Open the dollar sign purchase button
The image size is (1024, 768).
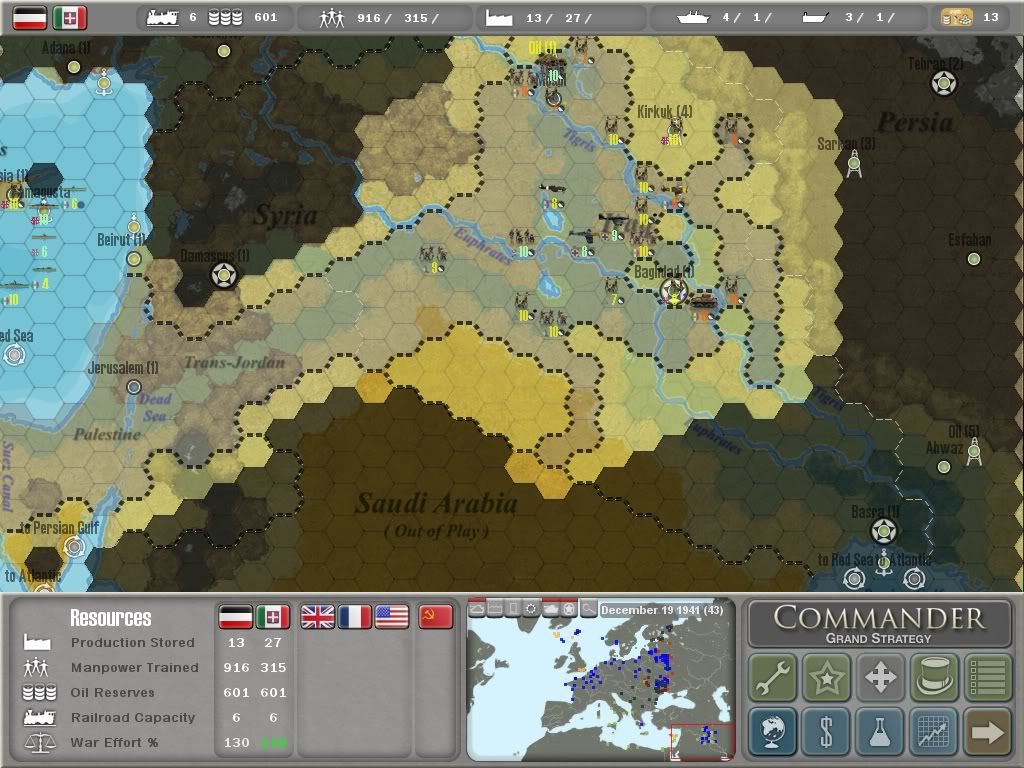(x=826, y=731)
